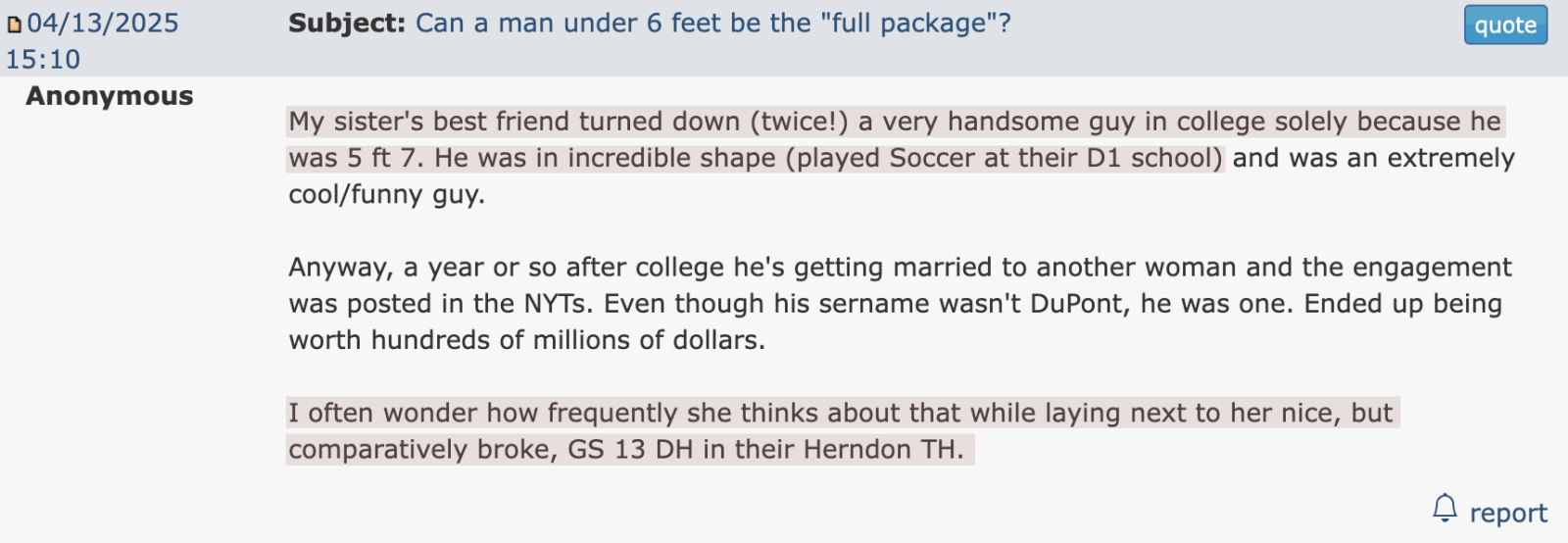This screenshot has height=543, width=1568.
Task: Quote this post with the quote button
Action: pyautogui.click(x=1505, y=25)
